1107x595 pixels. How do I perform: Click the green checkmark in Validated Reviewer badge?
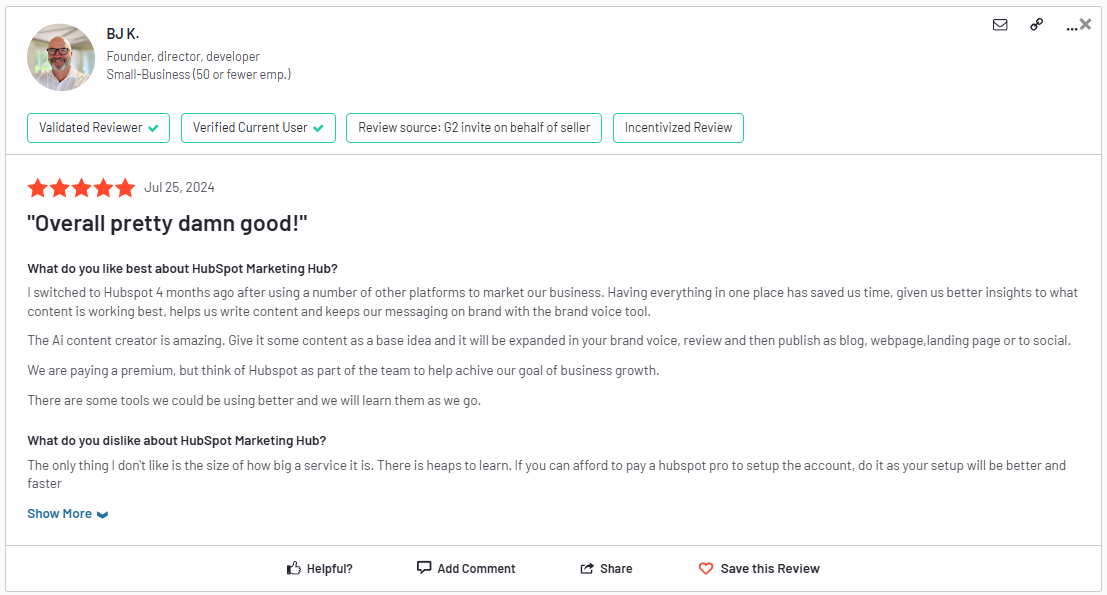click(x=153, y=127)
